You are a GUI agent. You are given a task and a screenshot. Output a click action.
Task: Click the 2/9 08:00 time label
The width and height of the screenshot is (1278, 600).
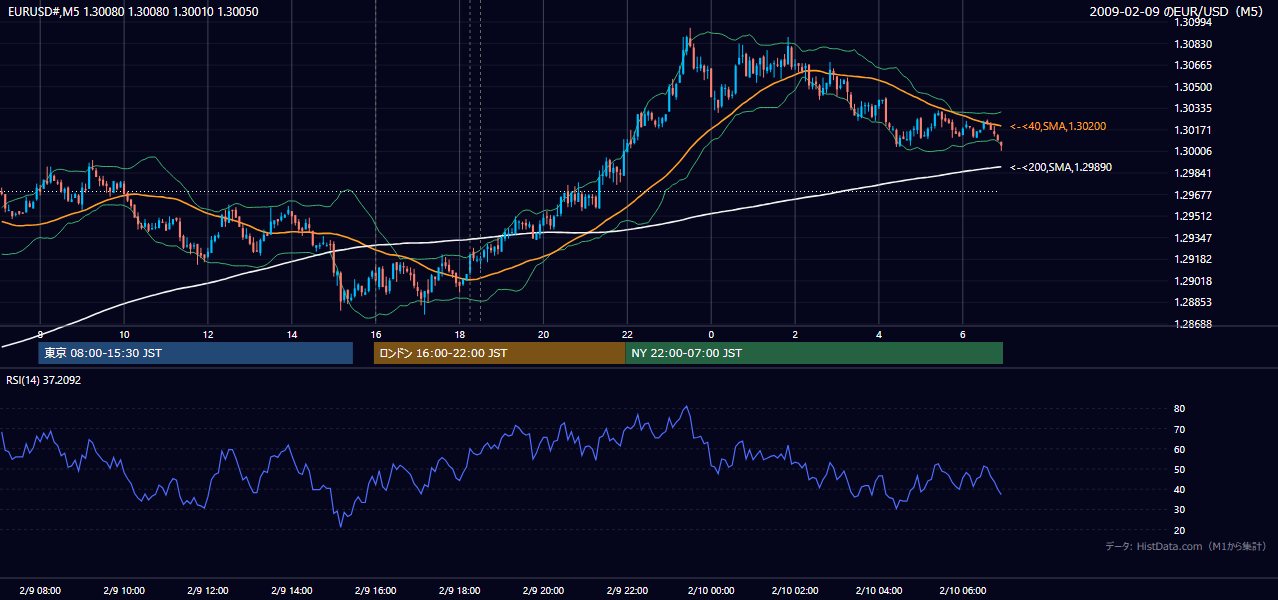40,591
